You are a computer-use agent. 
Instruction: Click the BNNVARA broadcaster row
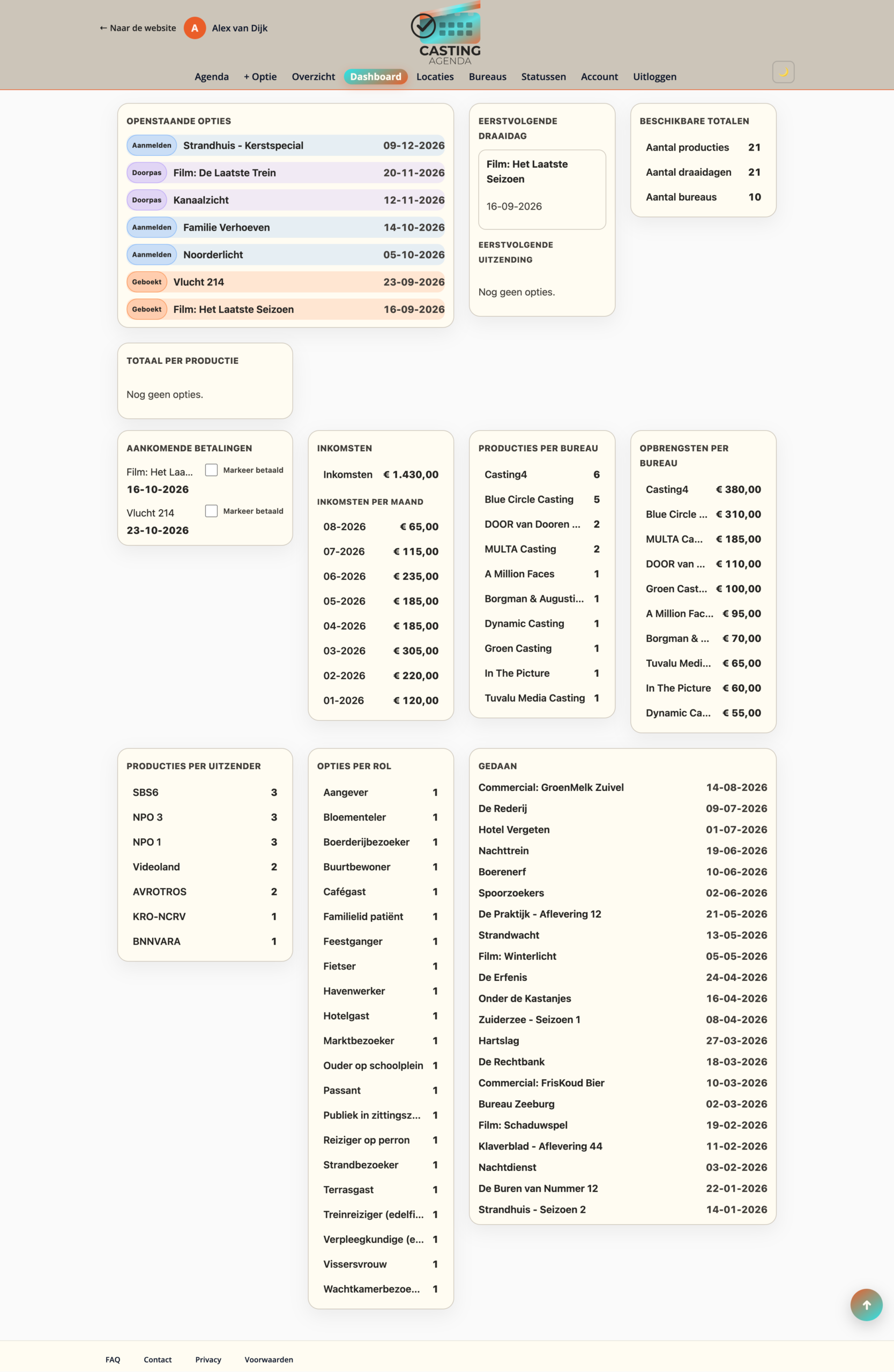click(205, 941)
